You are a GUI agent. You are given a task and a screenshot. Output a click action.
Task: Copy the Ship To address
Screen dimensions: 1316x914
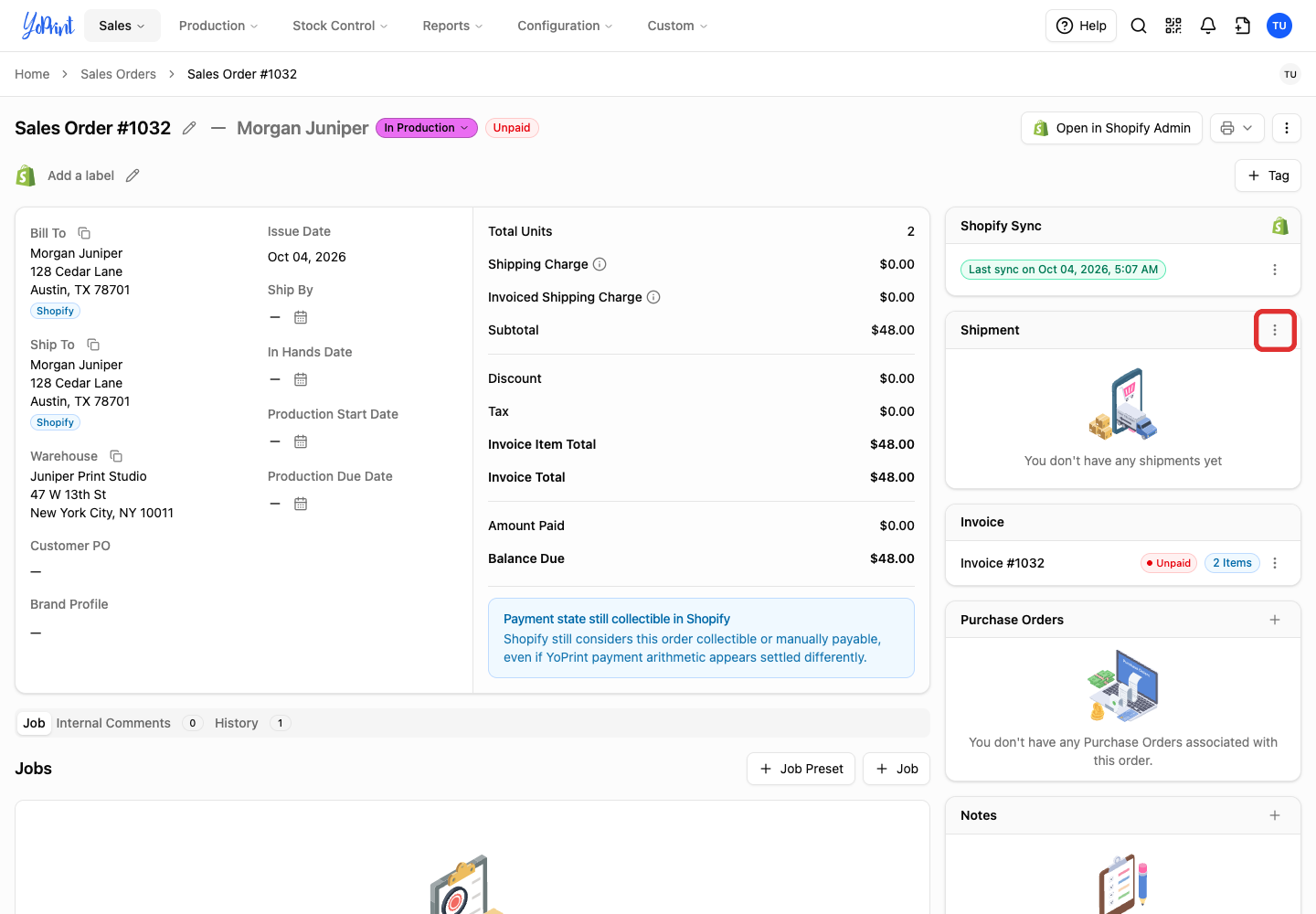pyautogui.click(x=93, y=345)
